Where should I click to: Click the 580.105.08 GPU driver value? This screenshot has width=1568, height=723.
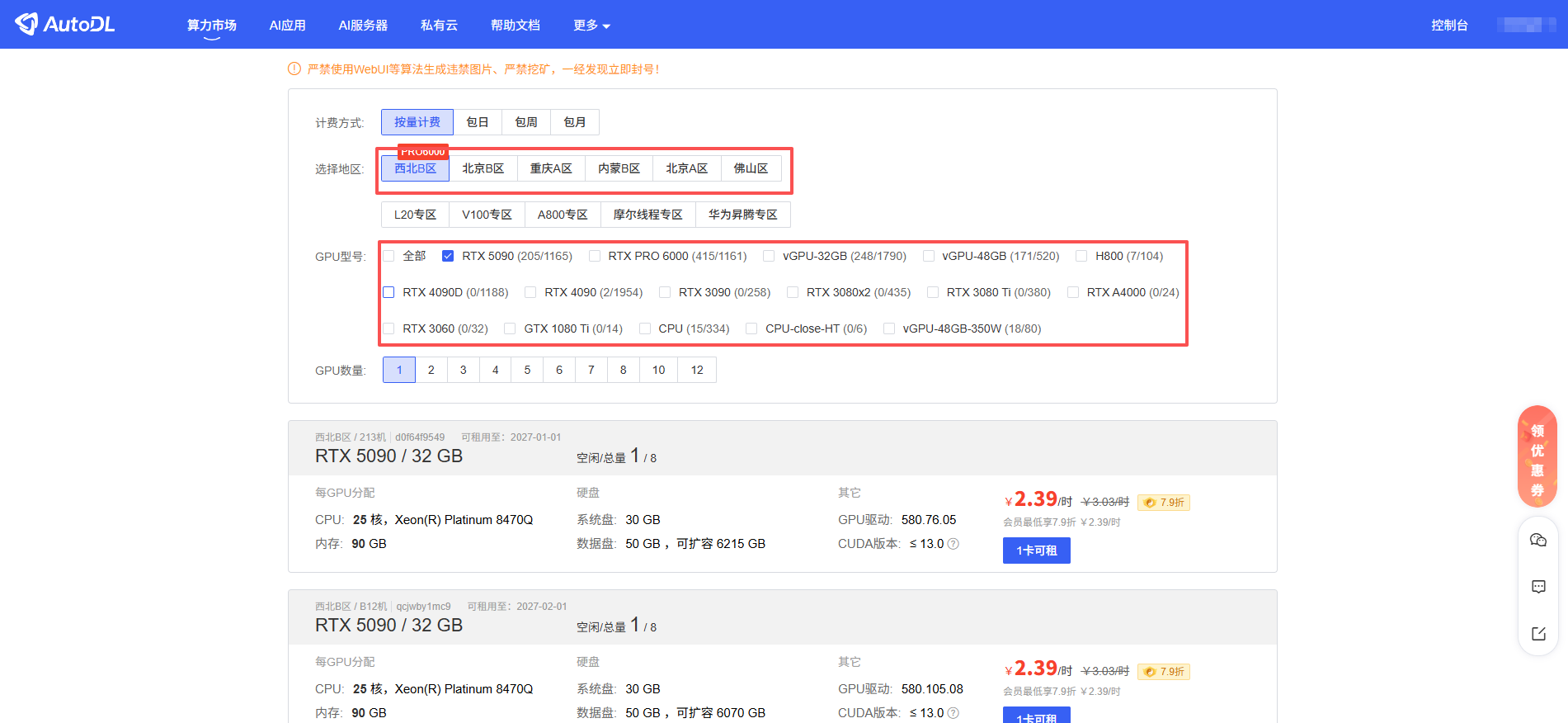click(x=932, y=689)
